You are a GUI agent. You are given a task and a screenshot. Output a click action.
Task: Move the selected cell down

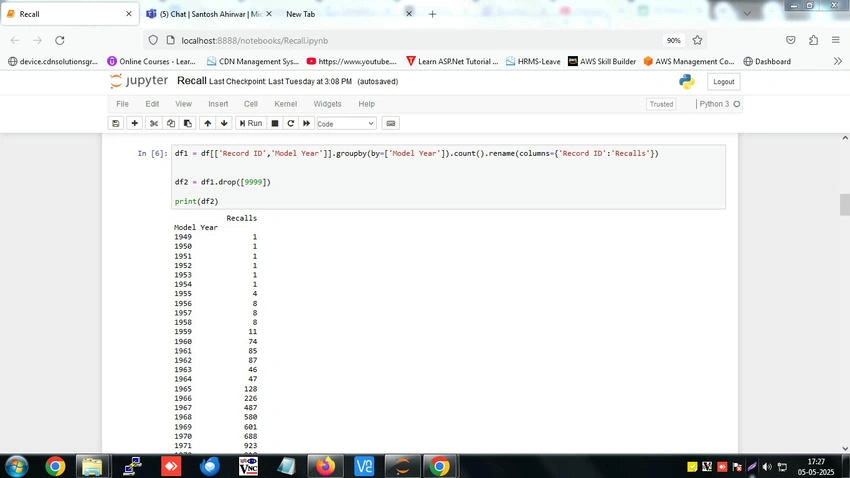coord(224,124)
